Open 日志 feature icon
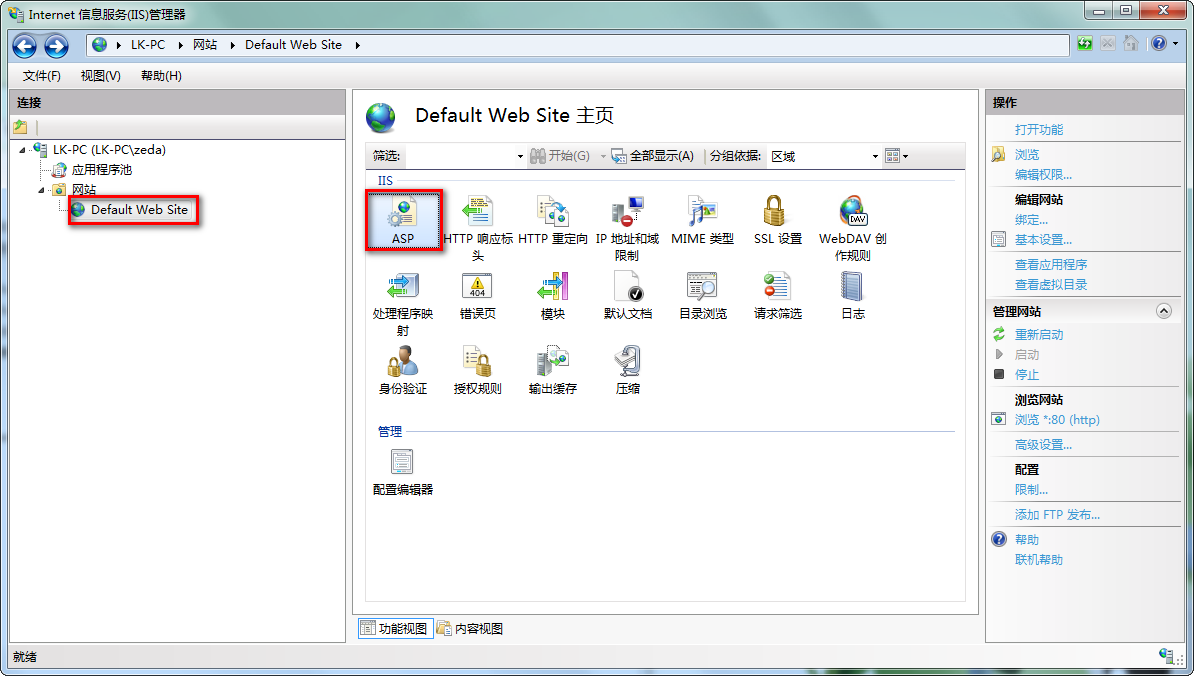Image resolution: width=1194 pixels, height=676 pixels. coord(852,295)
